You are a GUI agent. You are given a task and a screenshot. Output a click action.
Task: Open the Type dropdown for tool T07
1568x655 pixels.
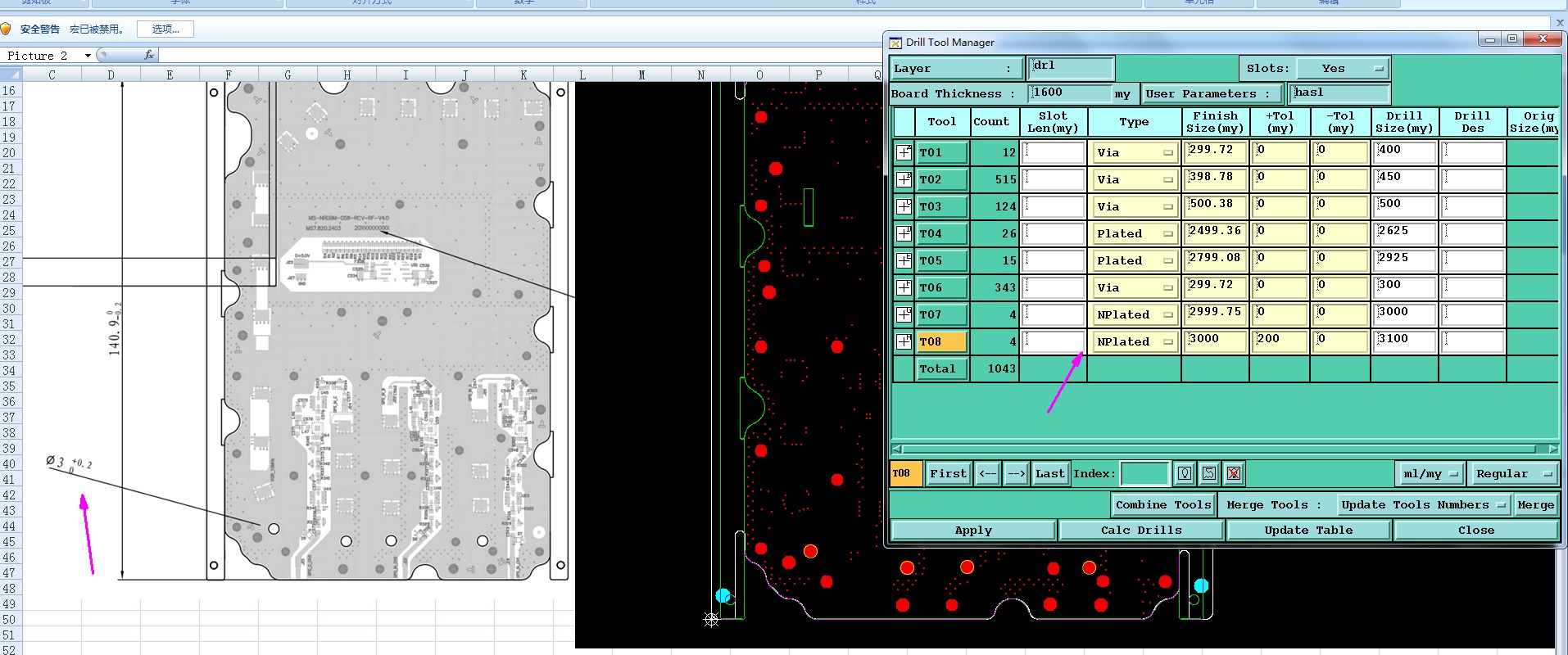click(x=1135, y=314)
